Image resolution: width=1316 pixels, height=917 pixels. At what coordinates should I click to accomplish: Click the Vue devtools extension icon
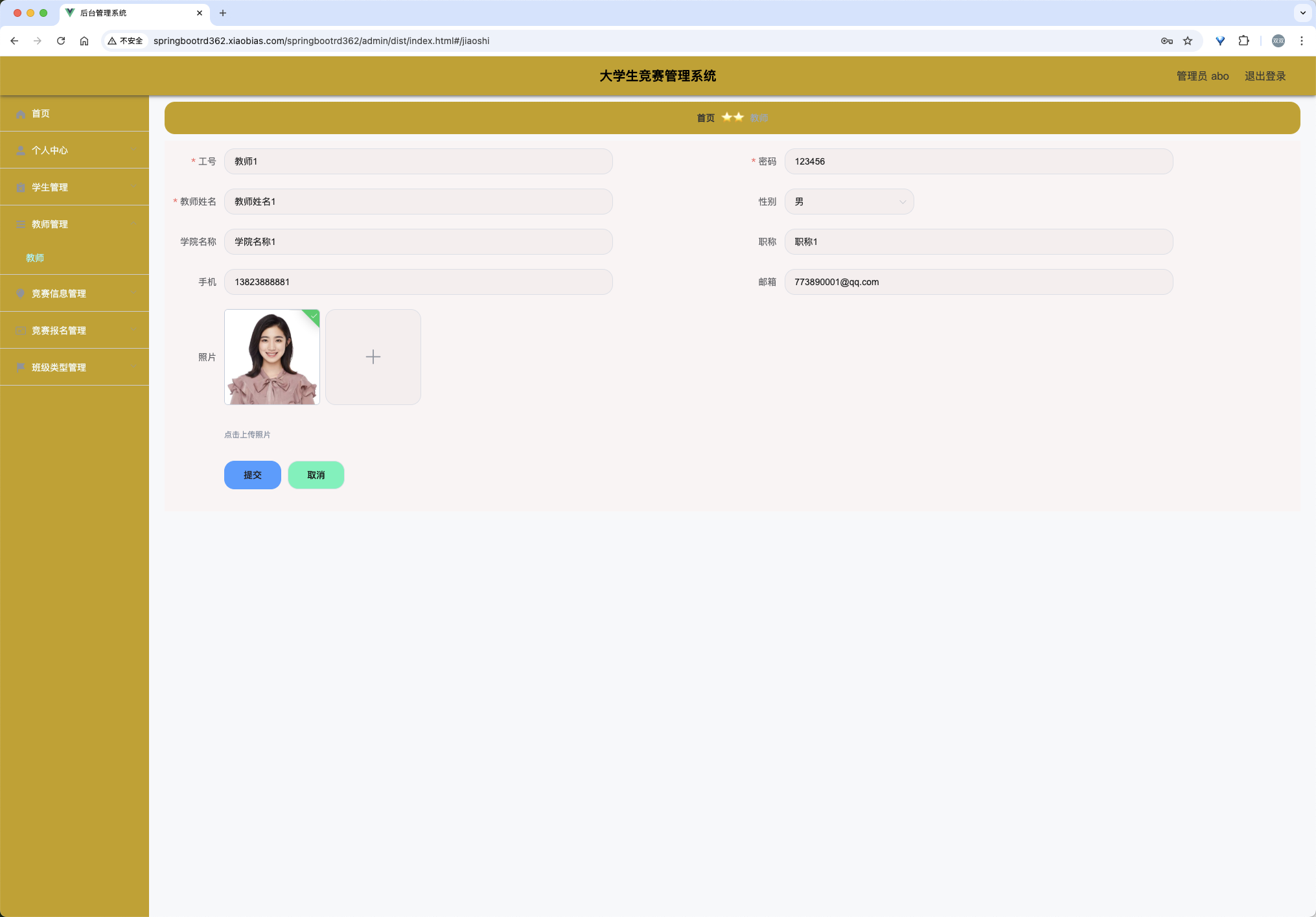point(1220,41)
